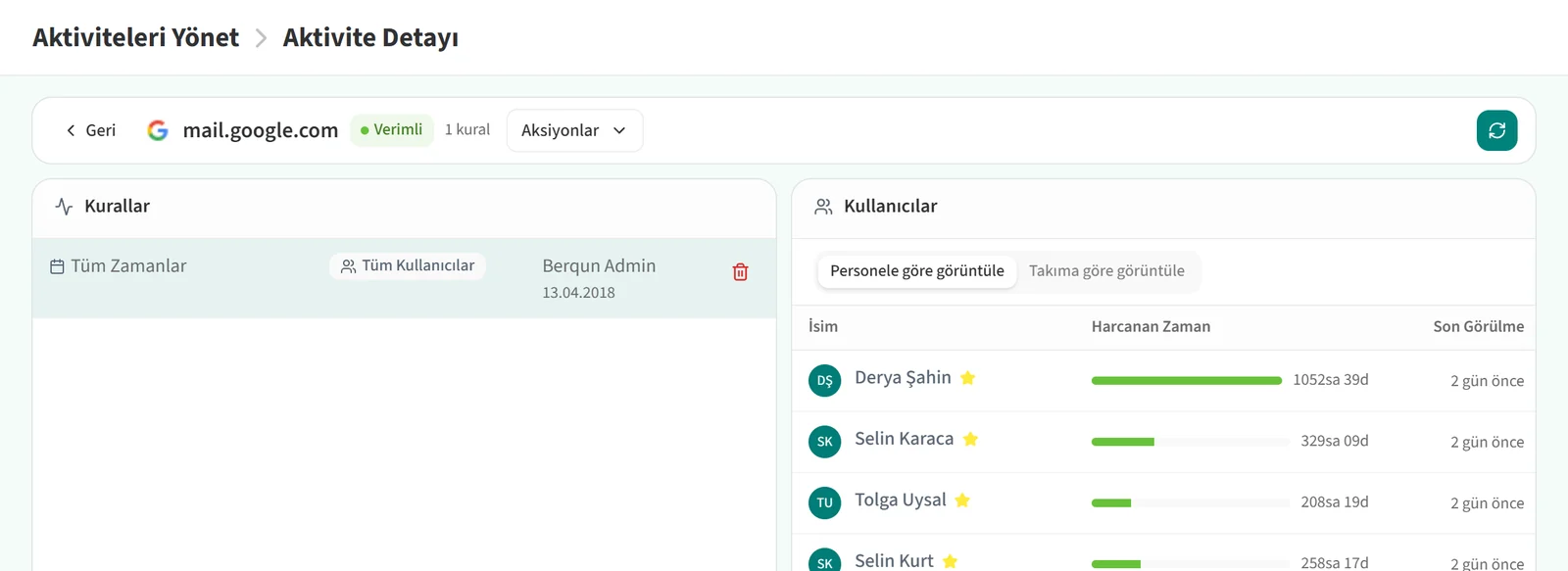This screenshot has width=1568, height=571.
Task: Click the green refresh icon button
Action: click(x=1496, y=130)
